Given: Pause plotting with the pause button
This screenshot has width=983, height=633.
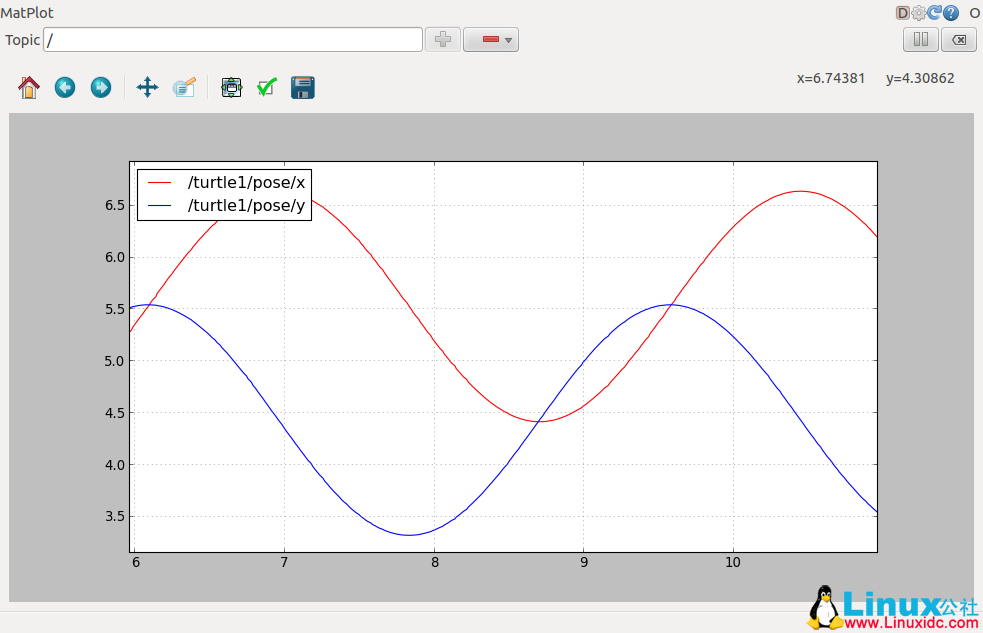Looking at the screenshot, I should click(x=920, y=39).
